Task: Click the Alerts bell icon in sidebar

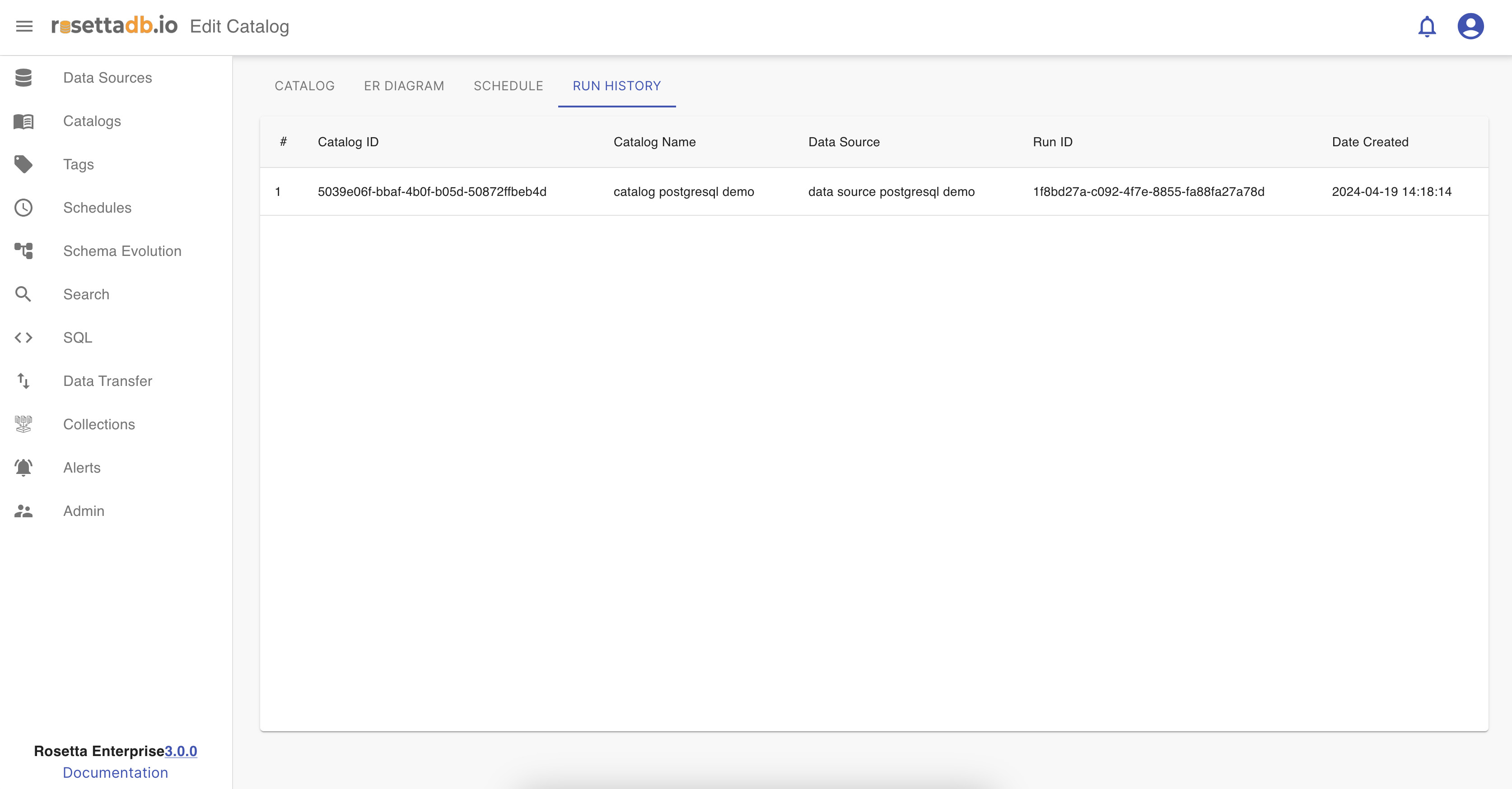Action: pyautogui.click(x=23, y=468)
